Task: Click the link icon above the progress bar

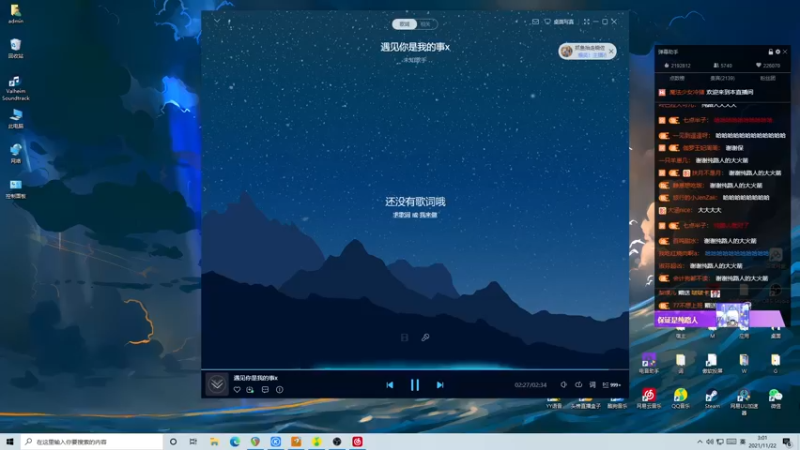Action: click(425, 337)
